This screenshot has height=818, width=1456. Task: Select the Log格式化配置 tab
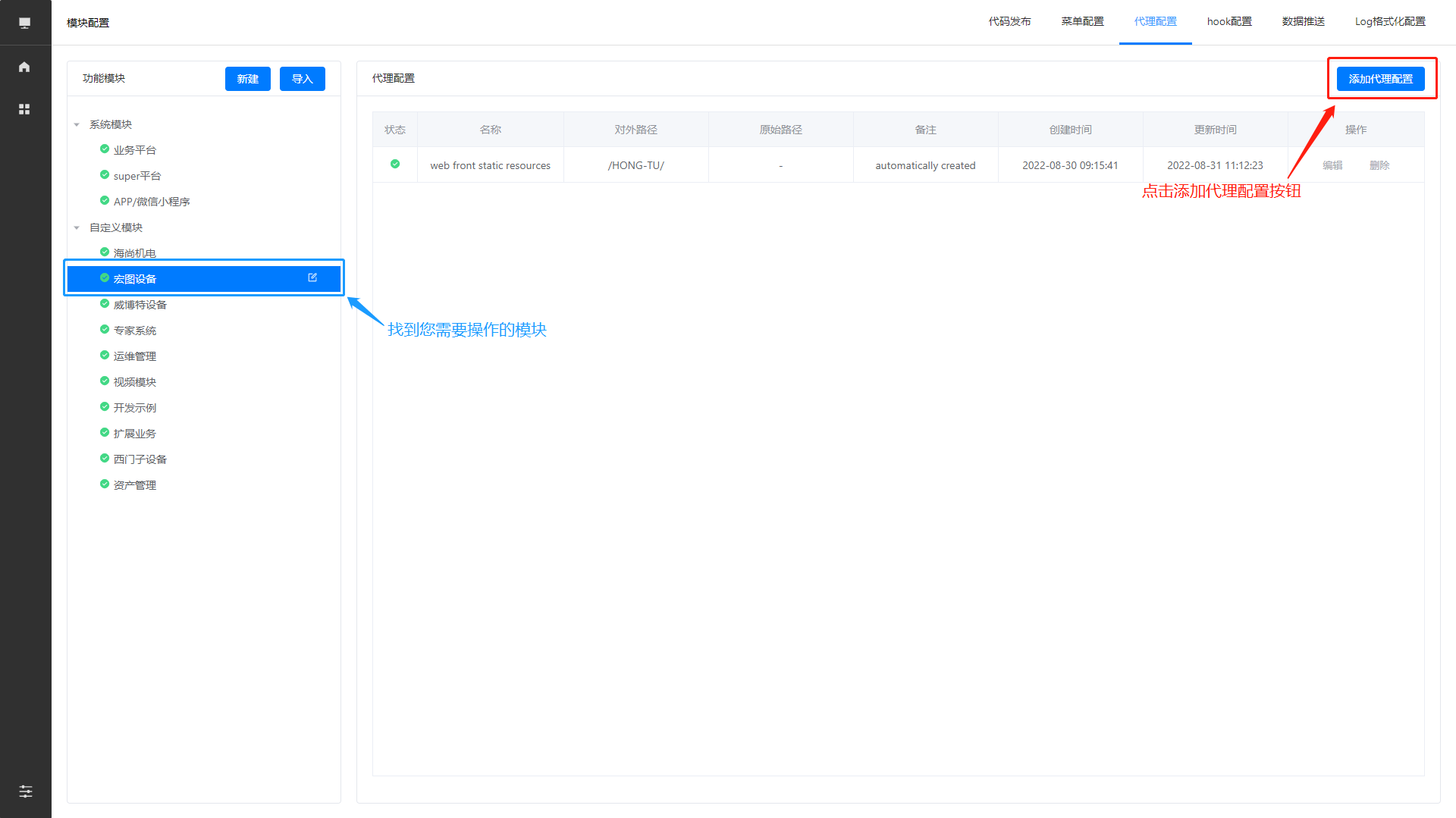click(1390, 21)
